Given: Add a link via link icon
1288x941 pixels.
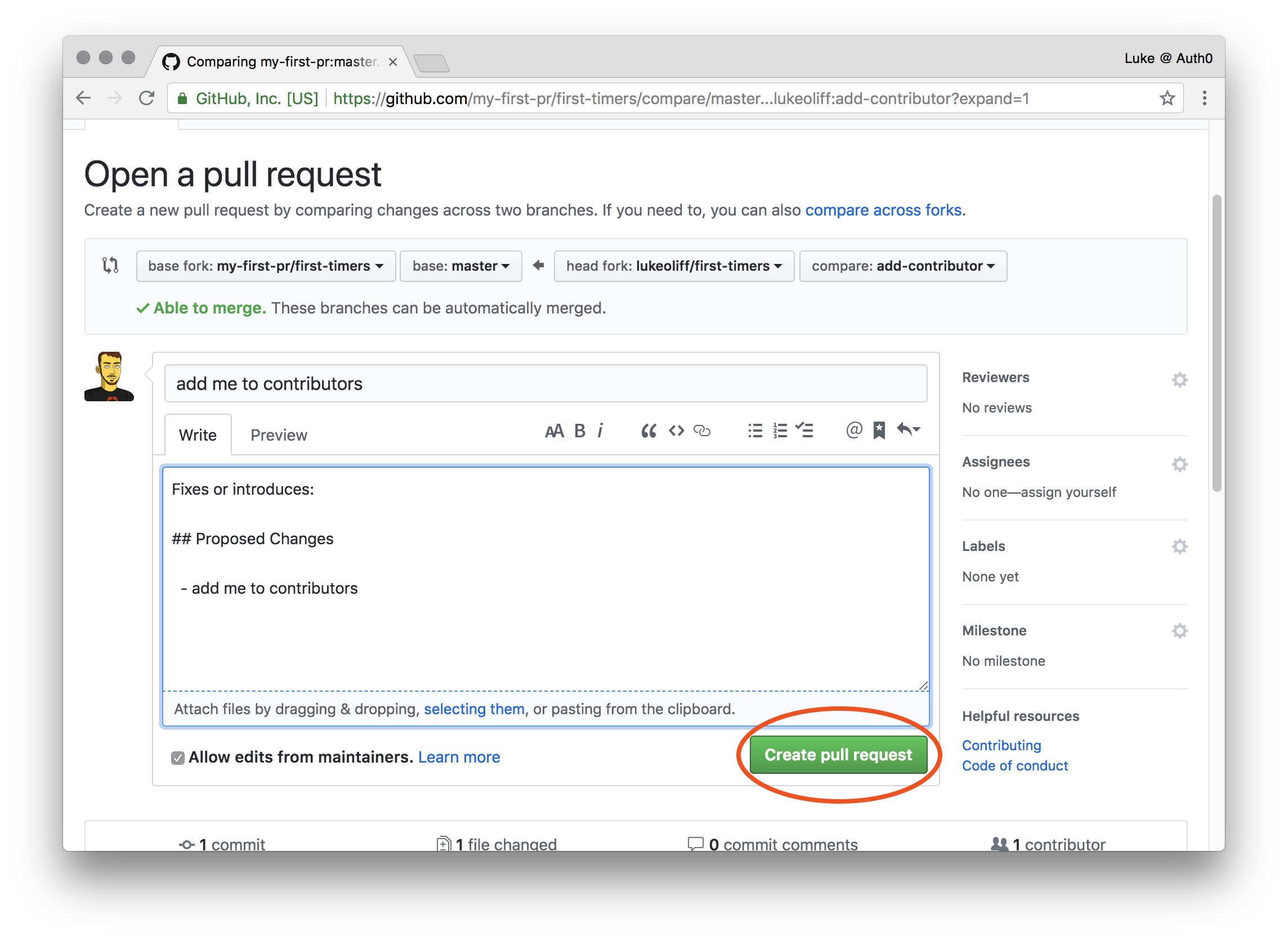Looking at the screenshot, I should [x=702, y=431].
